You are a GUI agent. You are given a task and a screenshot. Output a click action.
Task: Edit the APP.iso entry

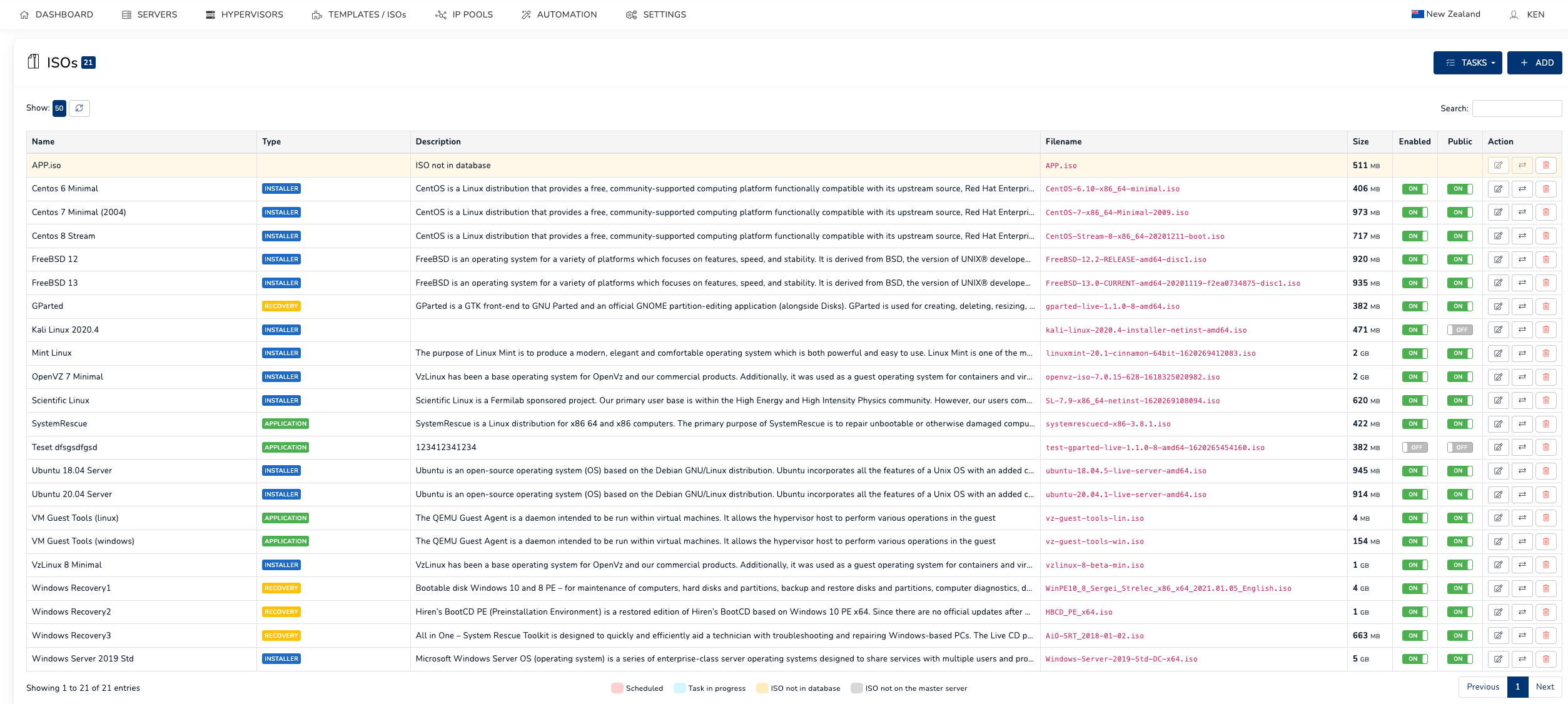pyautogui.click(x=1498, y=166)
